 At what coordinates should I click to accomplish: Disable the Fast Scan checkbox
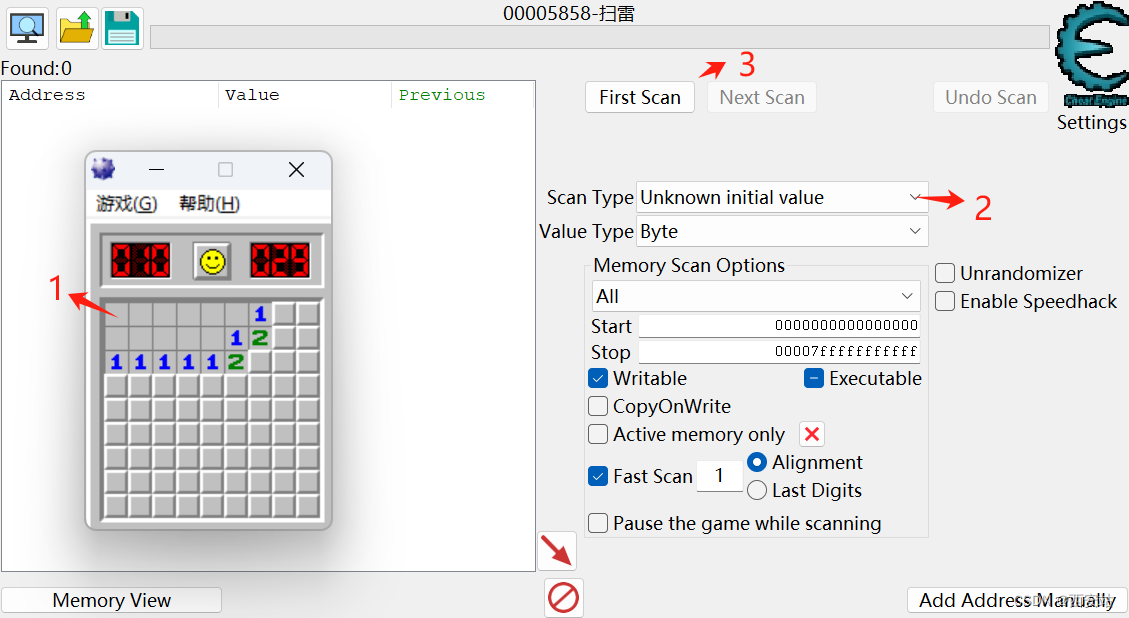(598, 476)
